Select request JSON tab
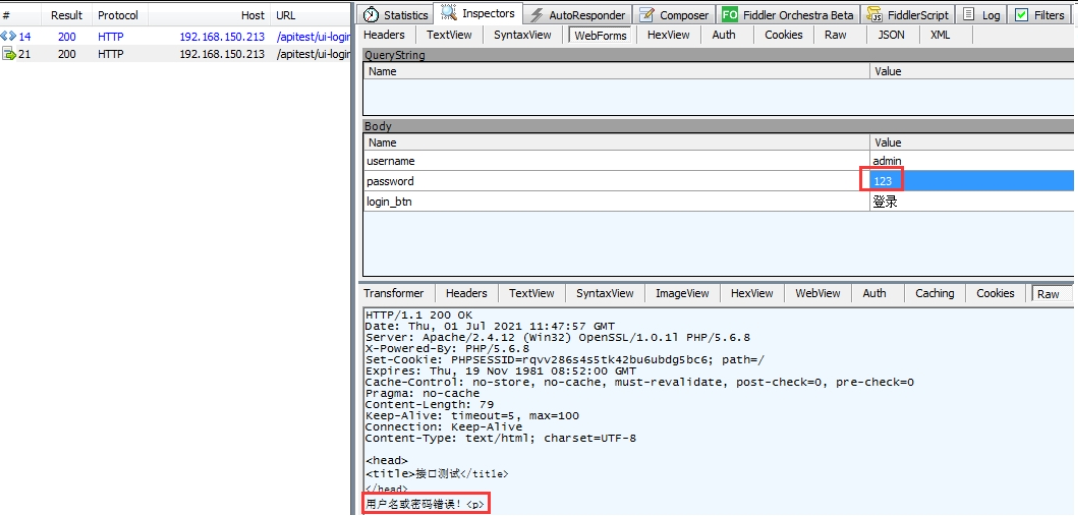Screen dimensions: 1078x516 point(892,34)
